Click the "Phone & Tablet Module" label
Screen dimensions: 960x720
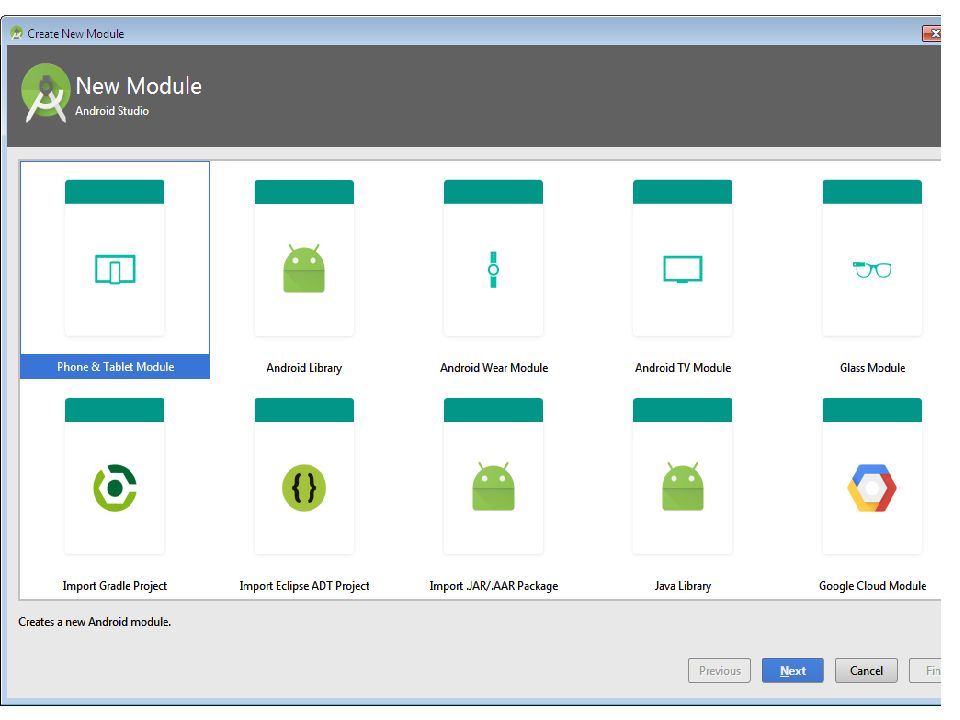tap(115, 367)
